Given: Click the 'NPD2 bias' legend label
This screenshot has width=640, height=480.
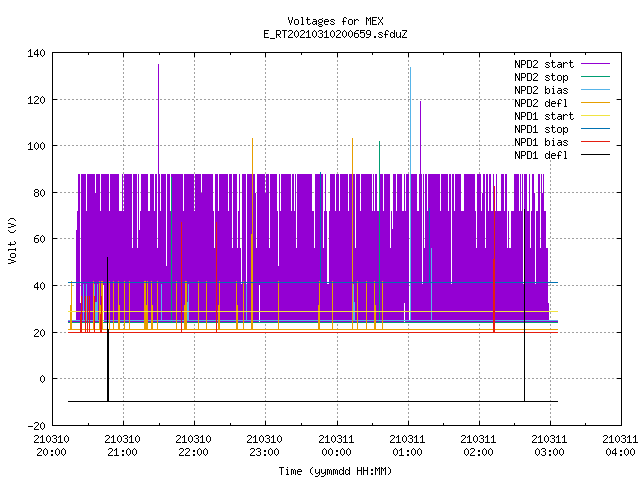Looking at the screenshot, I should tap(541, 90).
